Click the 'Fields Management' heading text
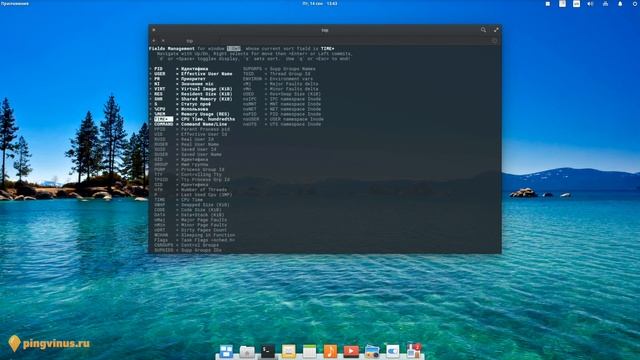 point(172,49)
